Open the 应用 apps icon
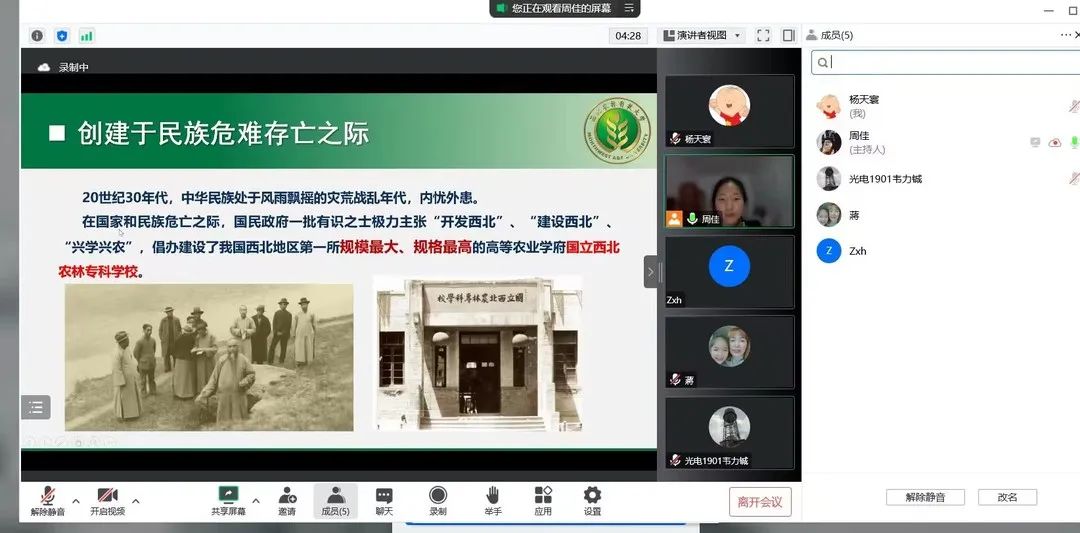1080x533 pixels. 543,495
